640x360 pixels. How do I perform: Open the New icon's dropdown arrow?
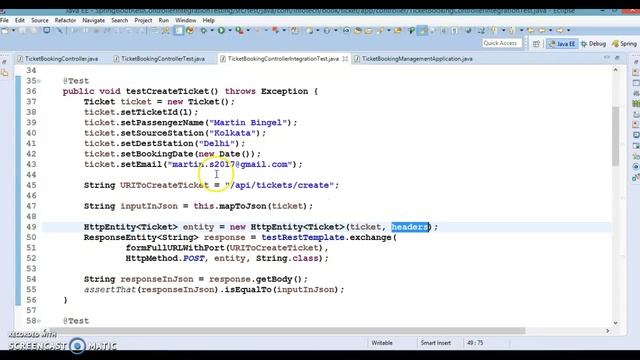[x=13, y=31]
